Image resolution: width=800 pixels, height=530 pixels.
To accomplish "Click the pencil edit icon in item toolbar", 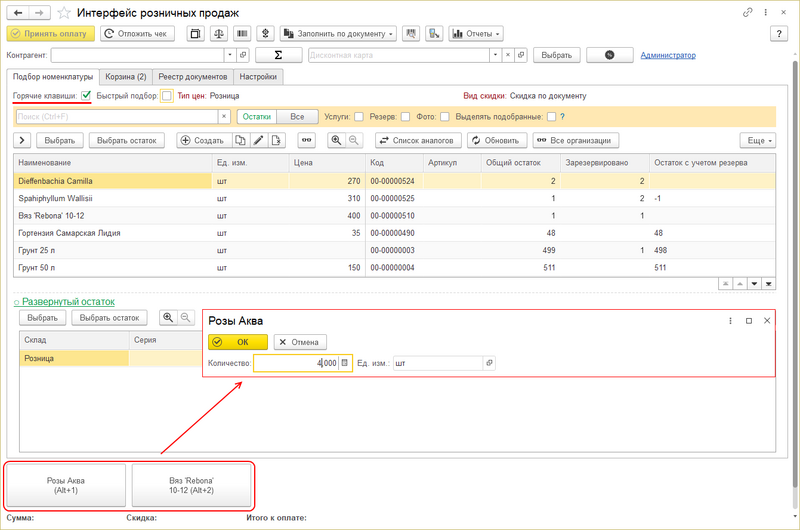I will (258, 140).
